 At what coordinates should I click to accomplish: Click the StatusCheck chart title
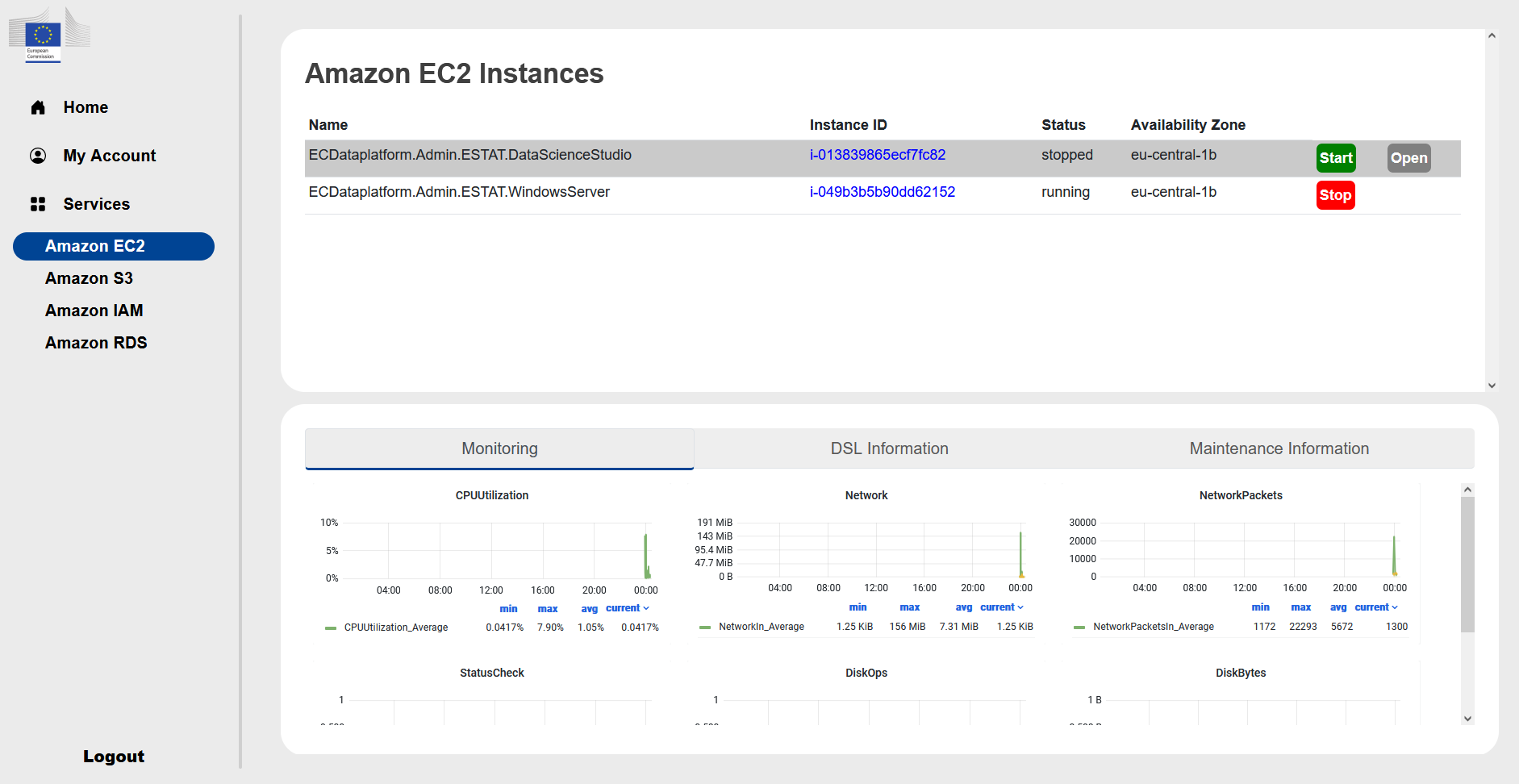point(492,673)
